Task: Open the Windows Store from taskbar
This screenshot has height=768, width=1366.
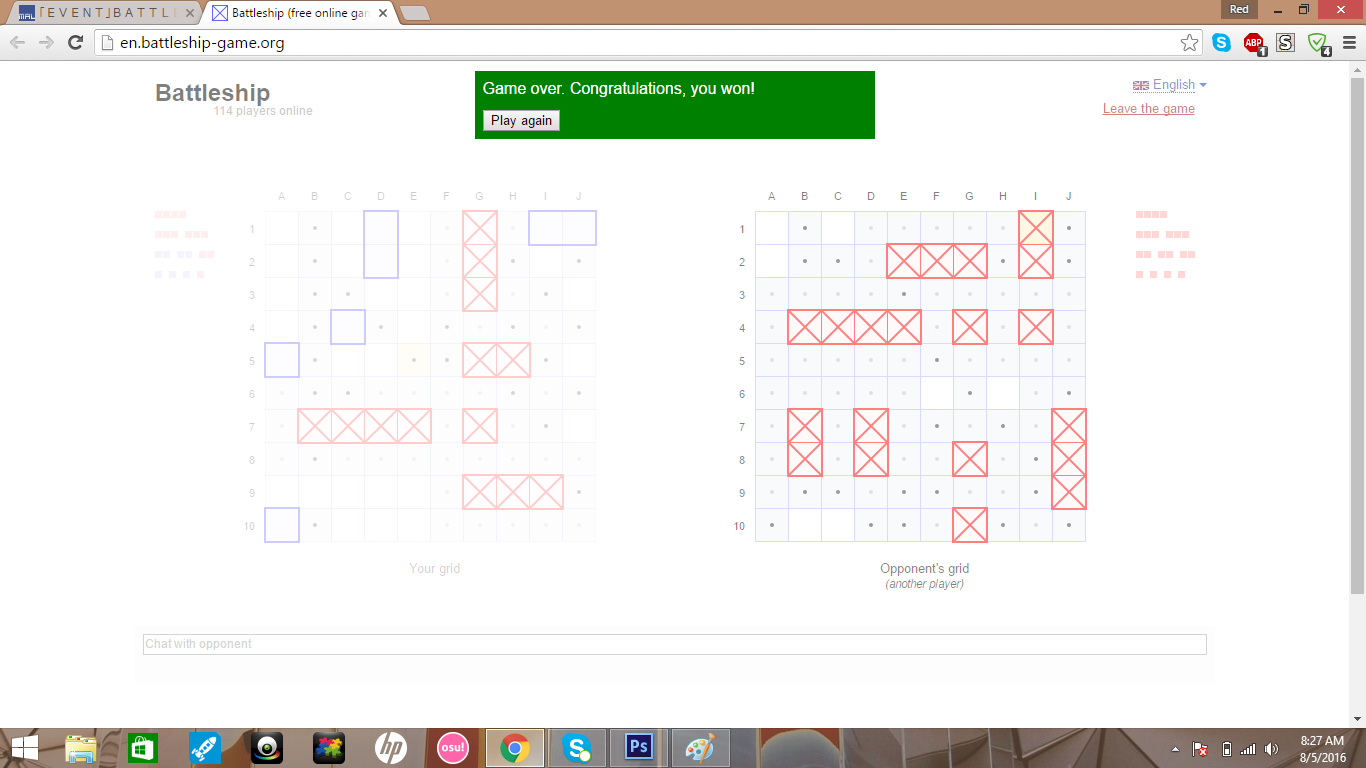Action: (142, 748)
